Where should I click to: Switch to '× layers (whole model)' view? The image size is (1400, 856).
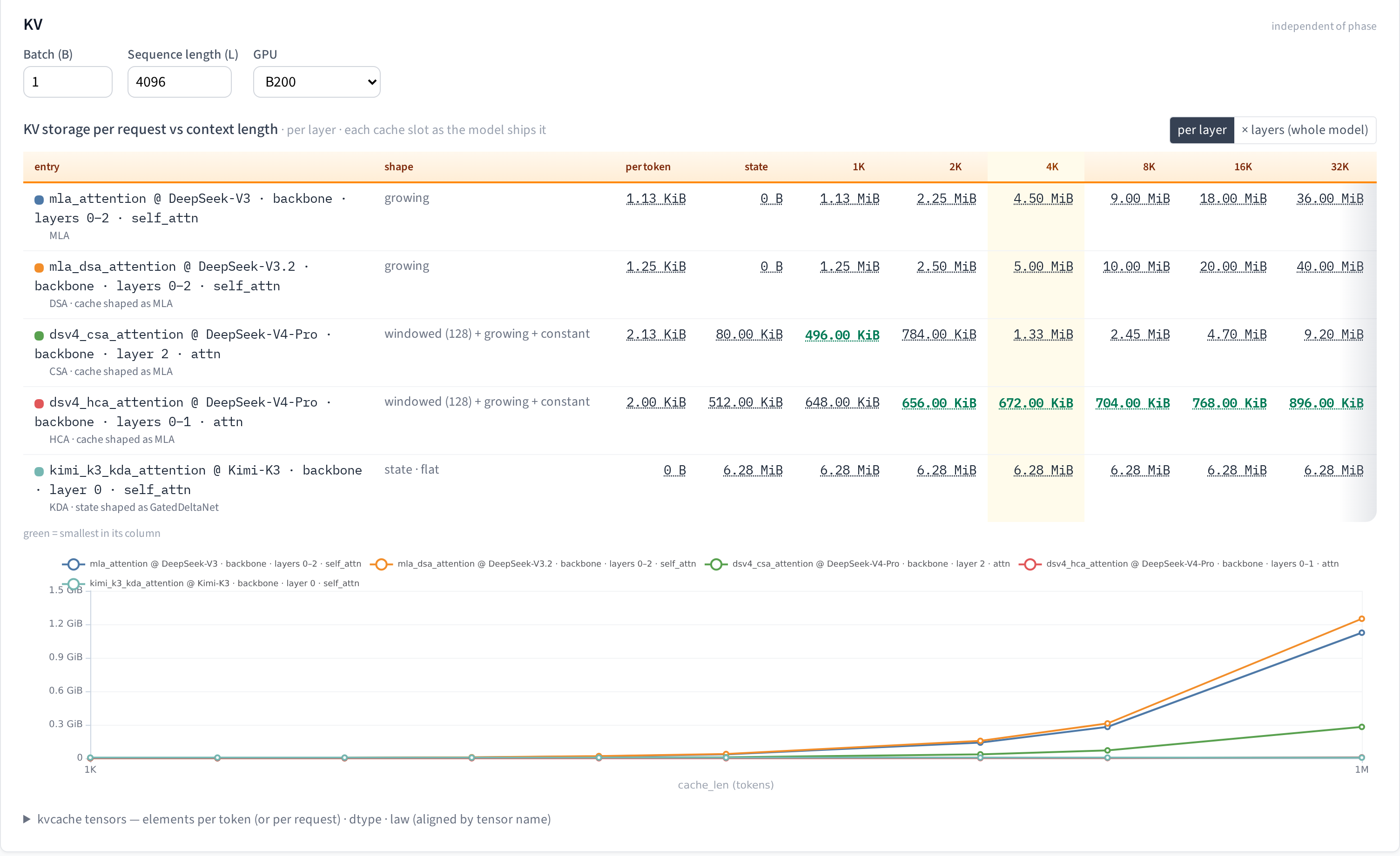point(1305,130)
